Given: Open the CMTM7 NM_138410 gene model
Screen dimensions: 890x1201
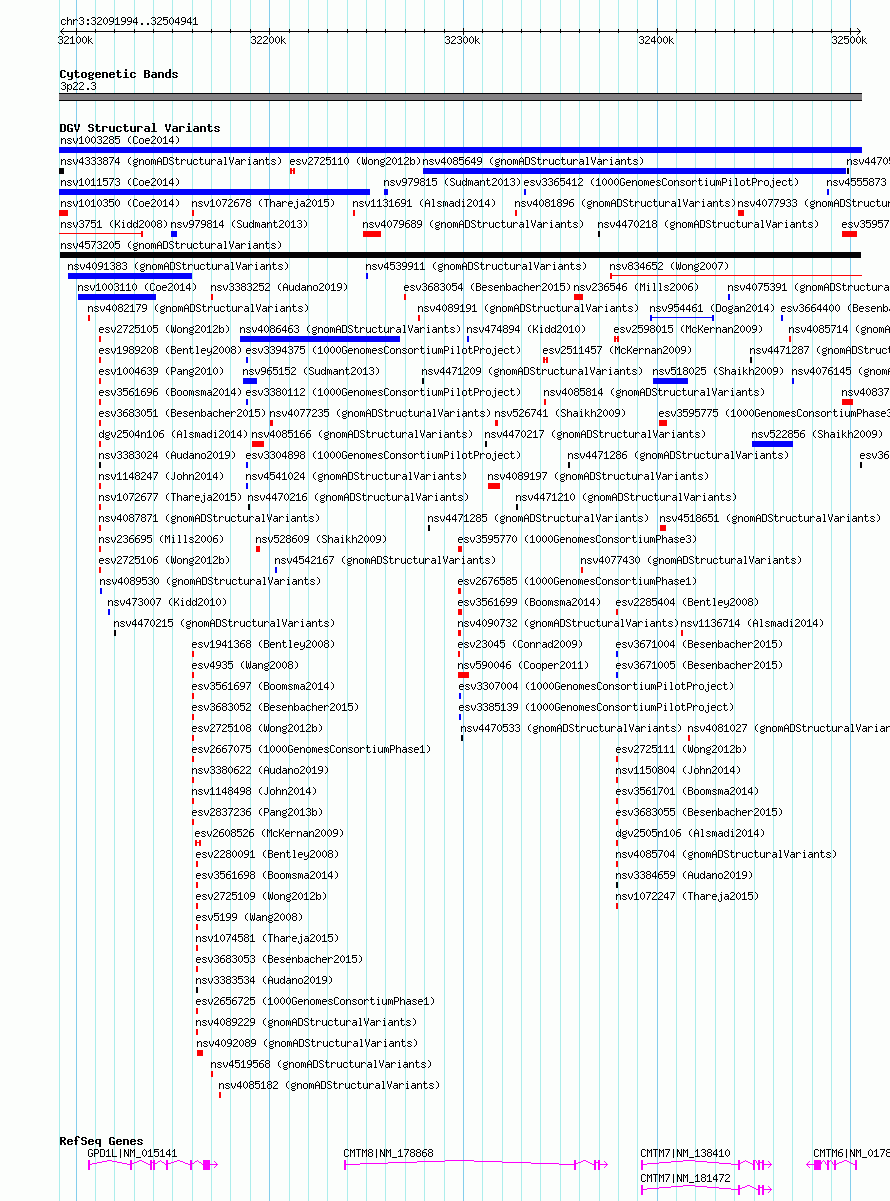Looking at the screenshot, I should [706, 1165].
